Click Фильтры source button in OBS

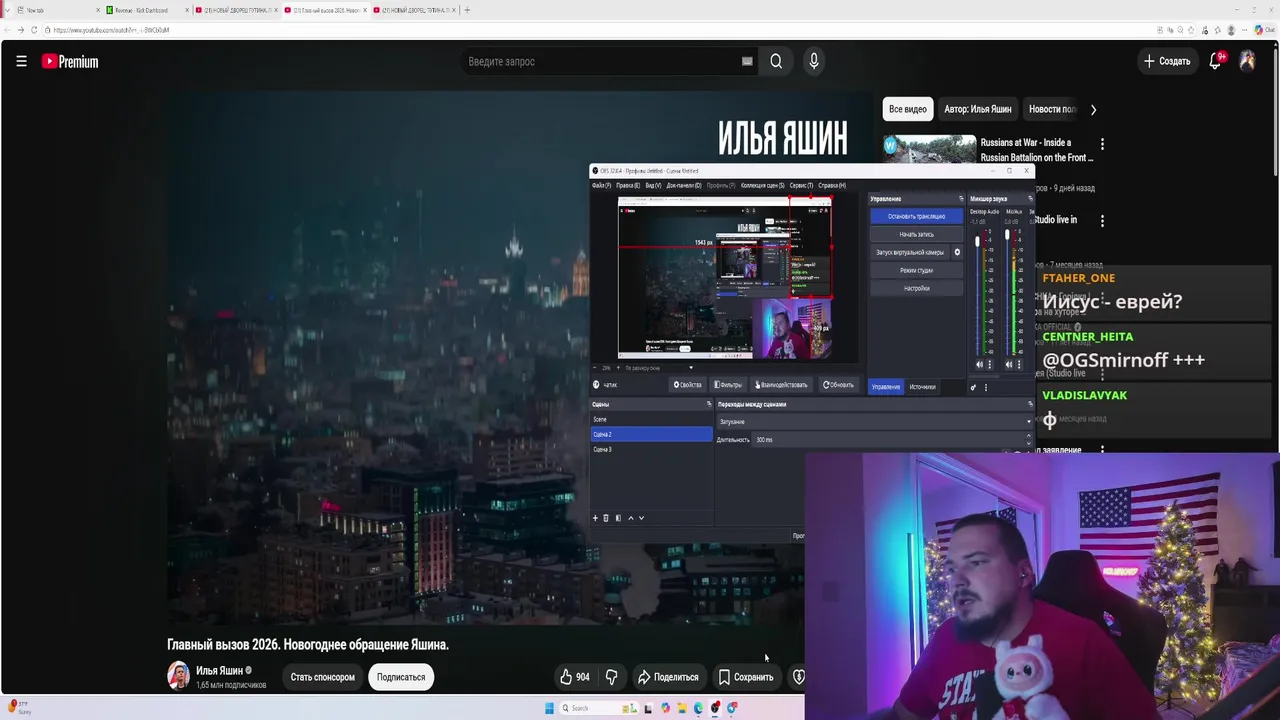click(x=728, y=385)
